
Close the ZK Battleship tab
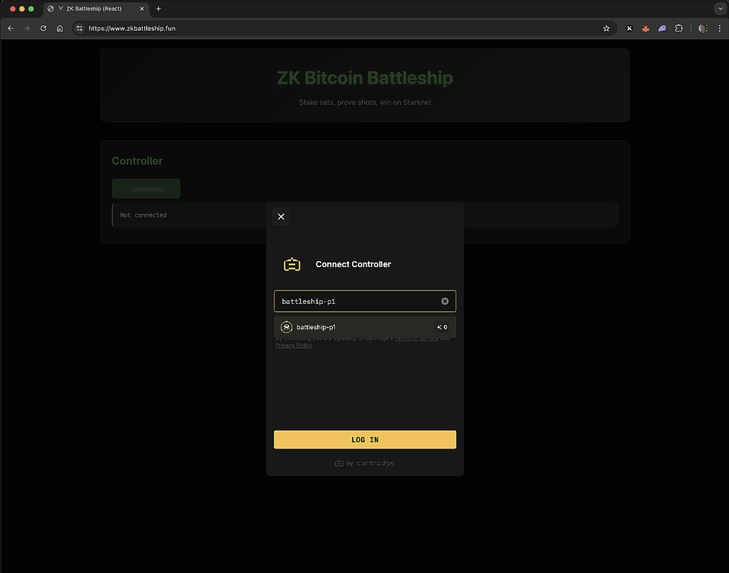click(x=142, y=8)
